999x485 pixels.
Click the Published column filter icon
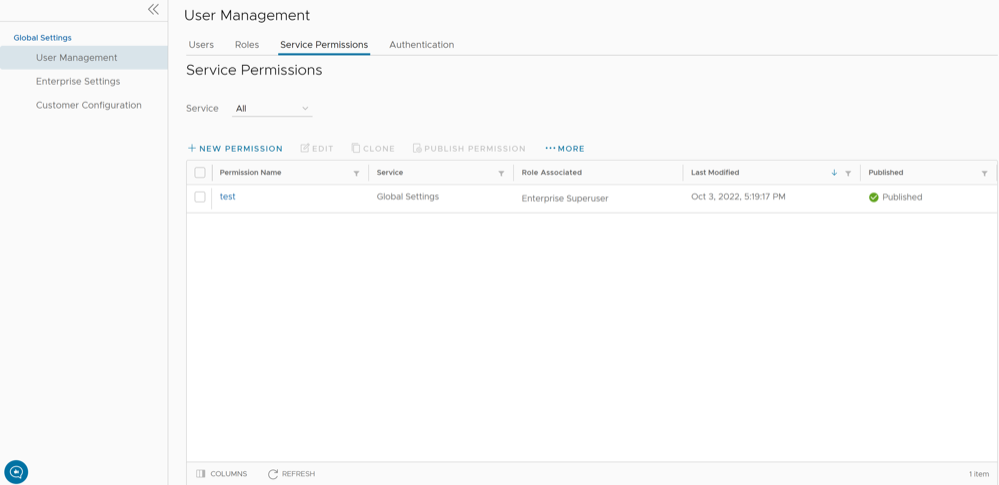(x=984, y=173)
